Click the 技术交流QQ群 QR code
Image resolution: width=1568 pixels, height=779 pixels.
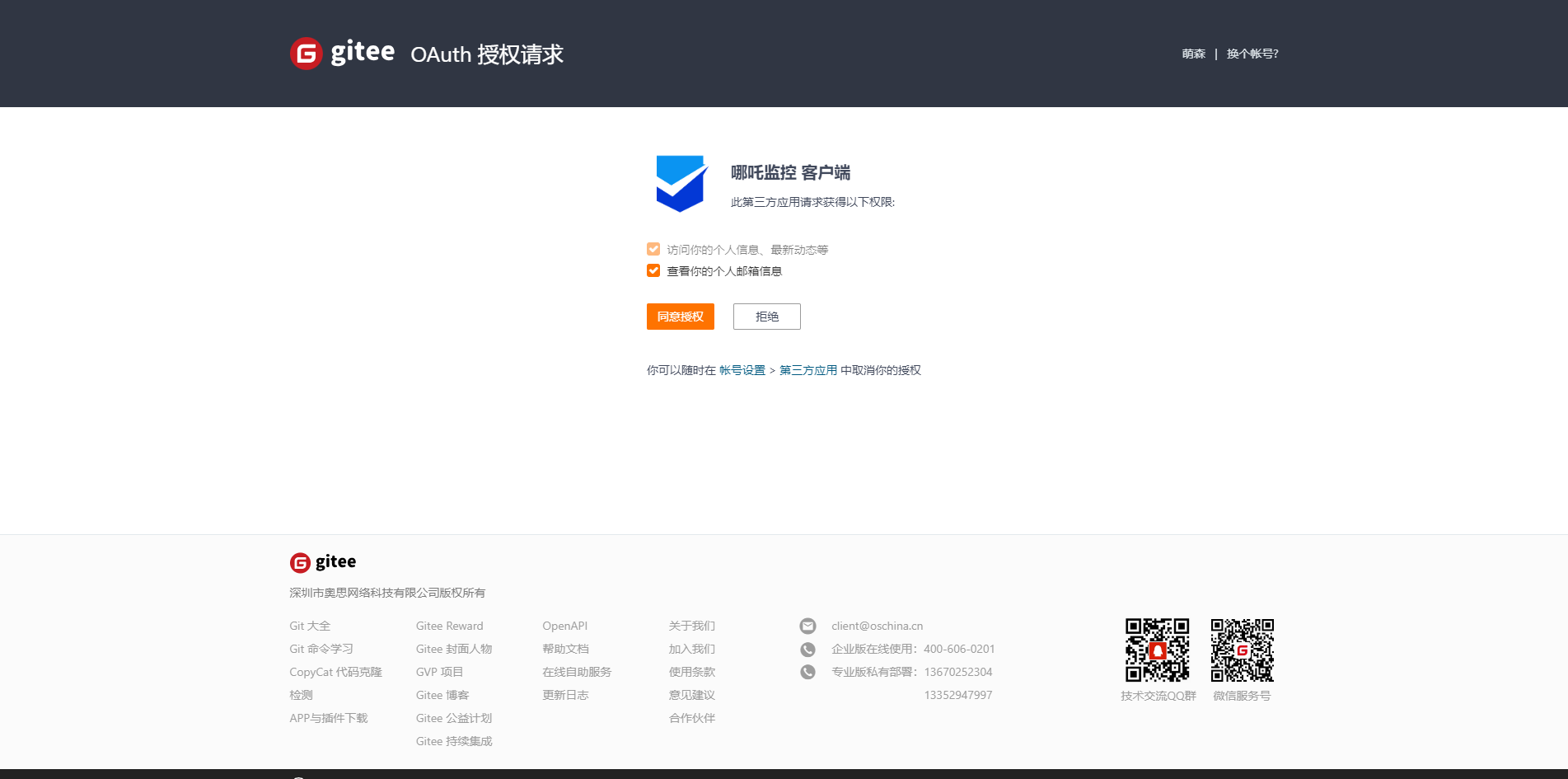pyautogui.click(x=1157, y=650)
